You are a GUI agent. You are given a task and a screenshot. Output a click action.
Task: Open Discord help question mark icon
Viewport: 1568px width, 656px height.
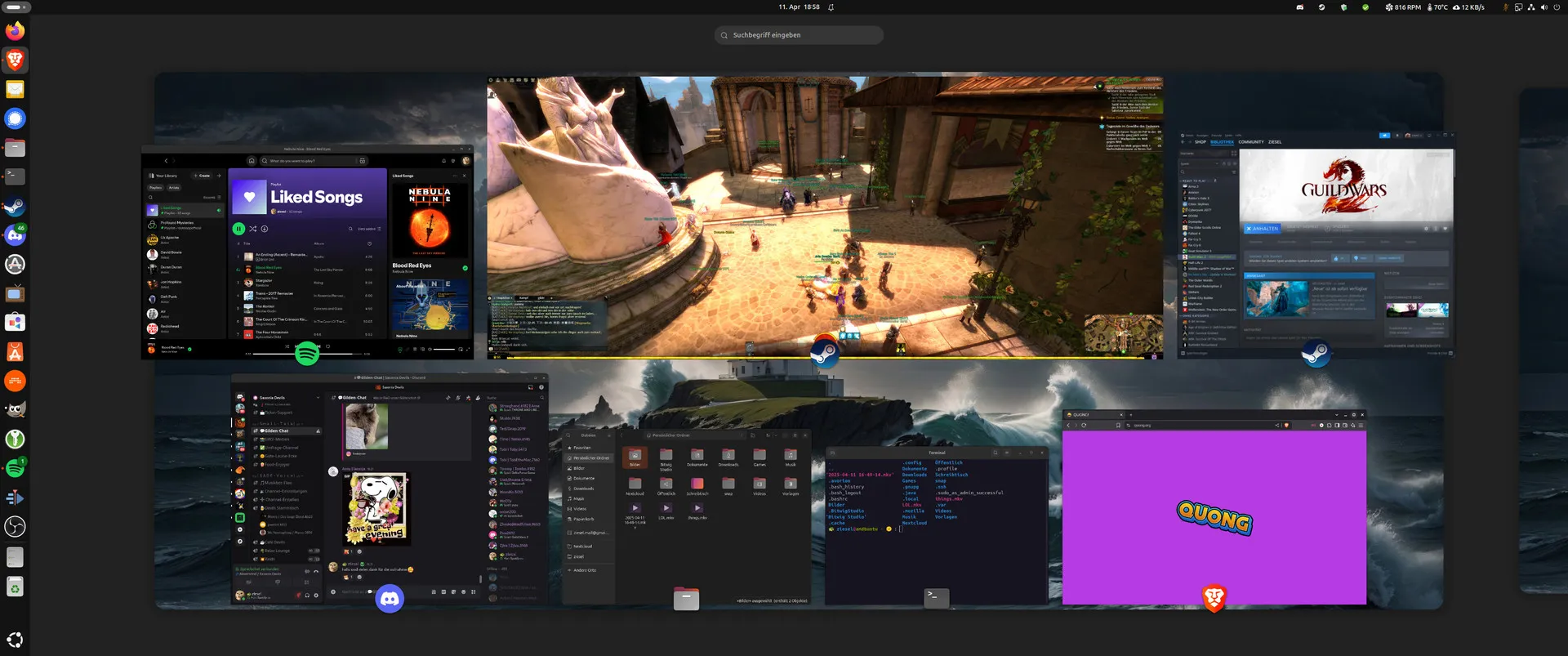pyautogui.click(x=541, y=387)
